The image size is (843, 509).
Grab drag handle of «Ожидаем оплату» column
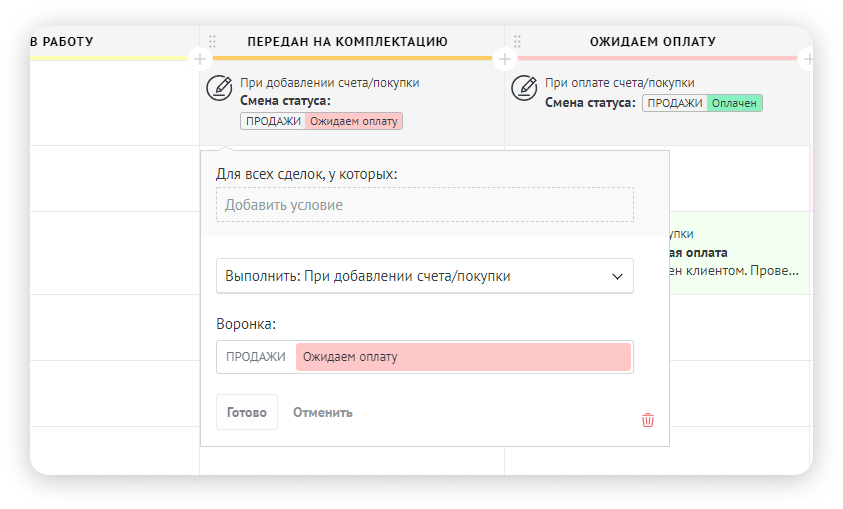tap(517, 42)
